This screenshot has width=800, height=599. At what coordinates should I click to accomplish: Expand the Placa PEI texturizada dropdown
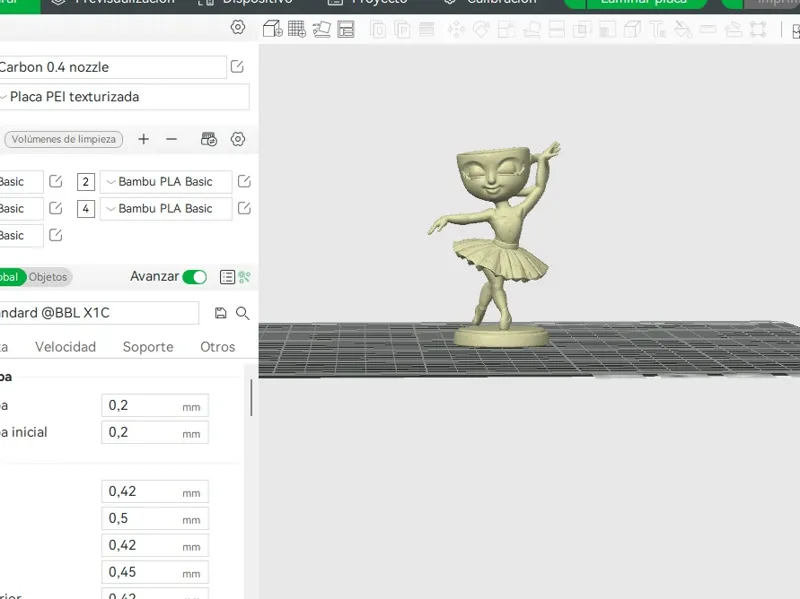pyautogui.click(x=124, y=97)
